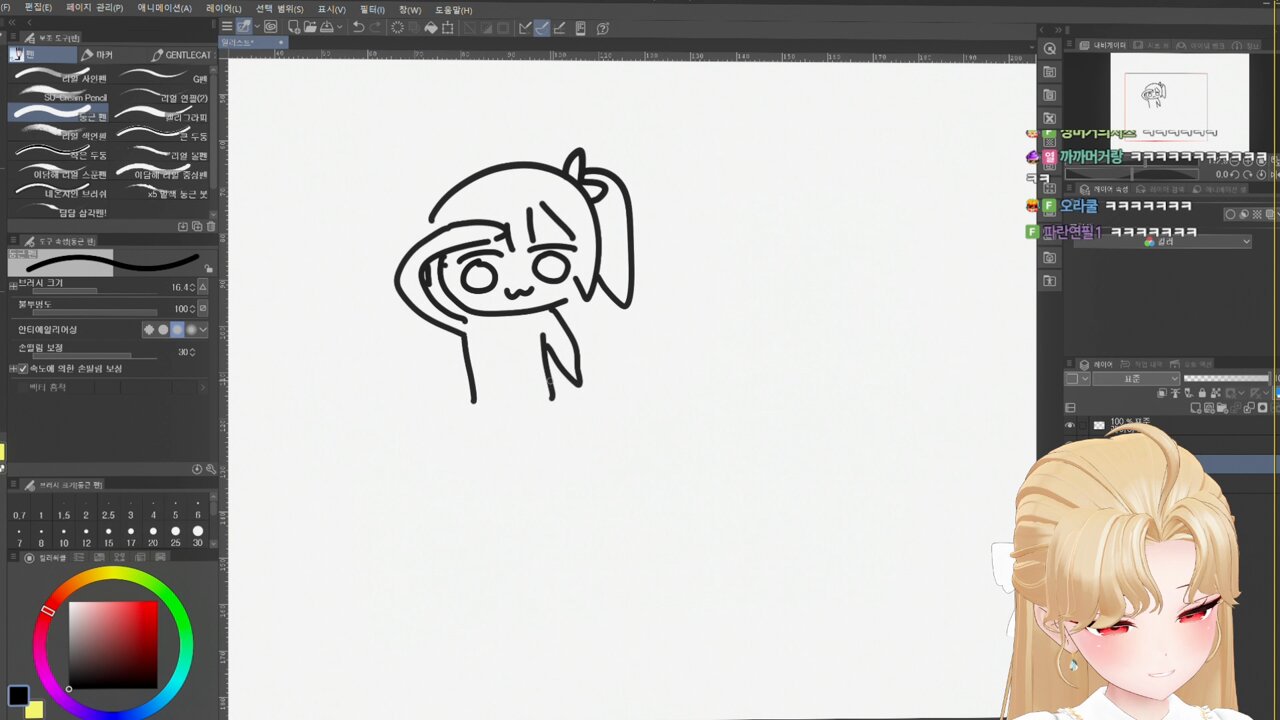Click the fill bucket icon in toolbar

pos(431,27)
